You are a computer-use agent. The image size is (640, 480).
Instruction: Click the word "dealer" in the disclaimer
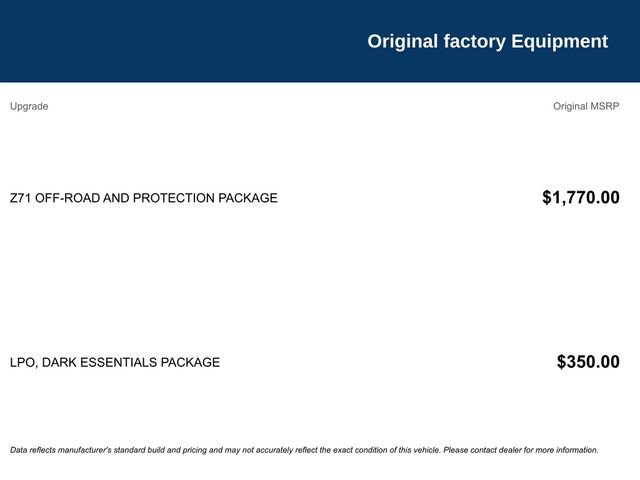coord(510,450)
